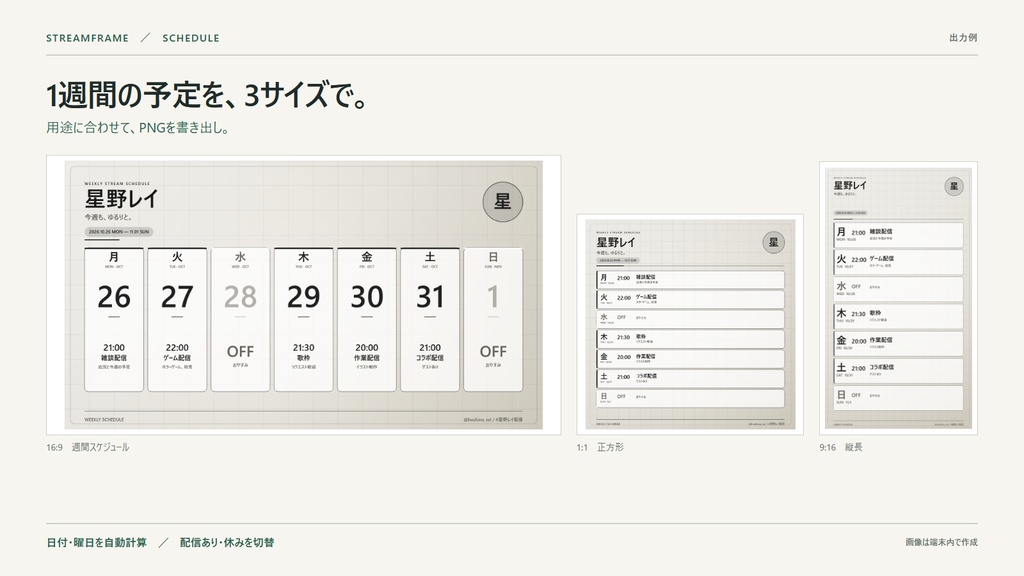The image size is (1024, 576).
Task: Click the 星 avatar circle in the 9:16 preview
Action: [x=954, y=186]
